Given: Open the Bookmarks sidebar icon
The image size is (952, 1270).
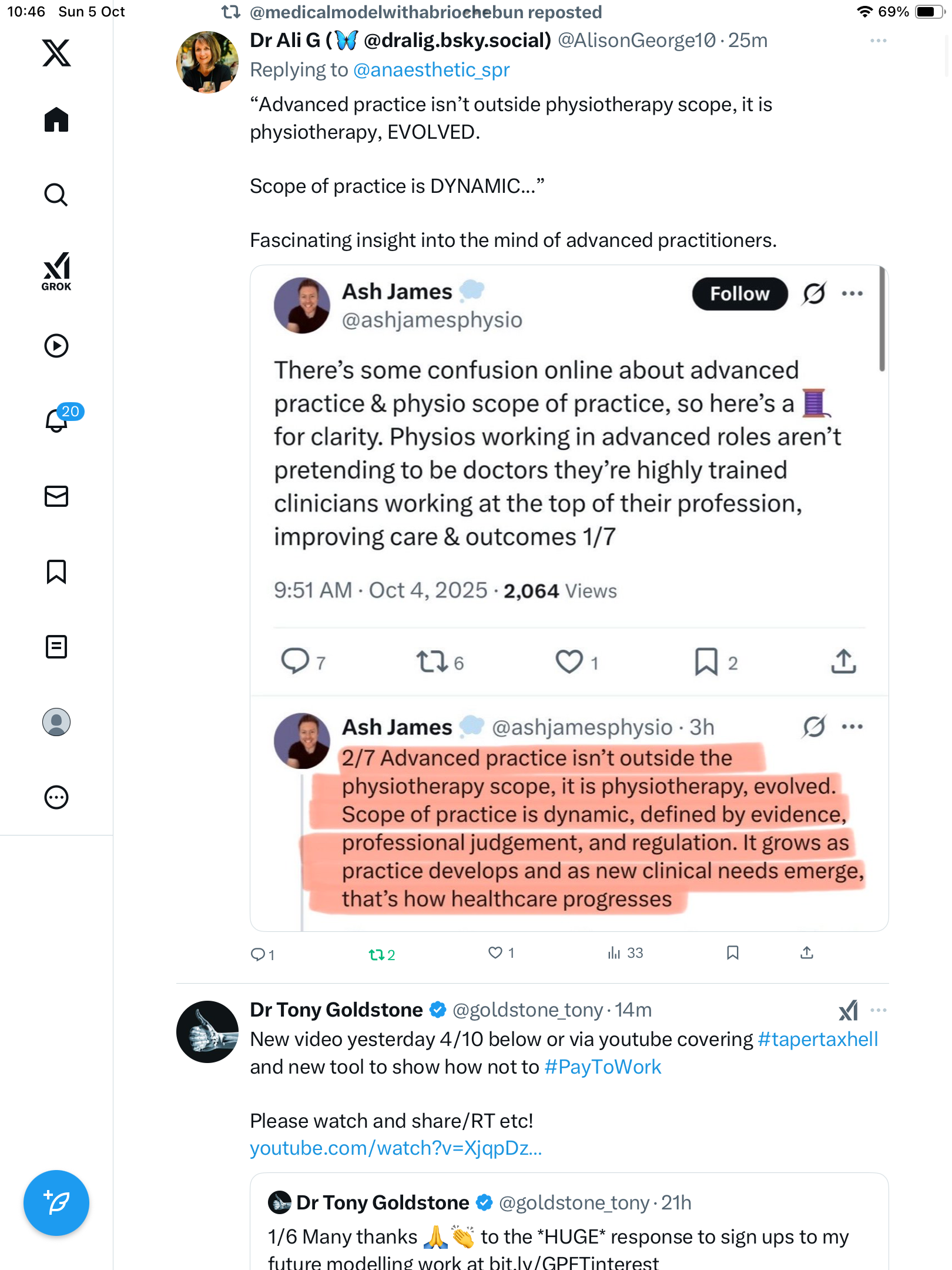Looking at the screenshot, I should 56,571.
